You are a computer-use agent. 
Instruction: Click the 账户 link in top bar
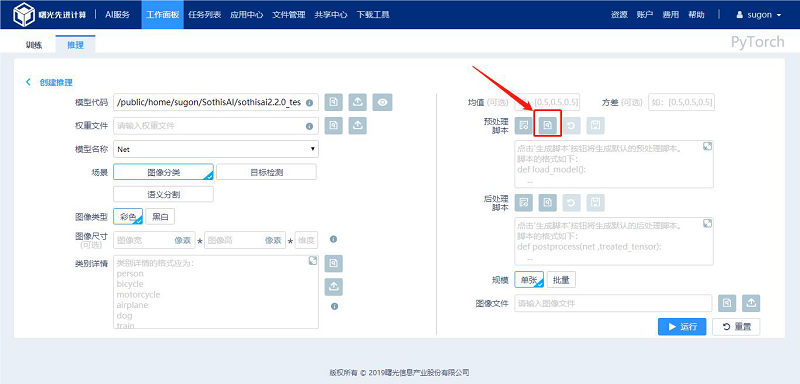tap(645, 15)
